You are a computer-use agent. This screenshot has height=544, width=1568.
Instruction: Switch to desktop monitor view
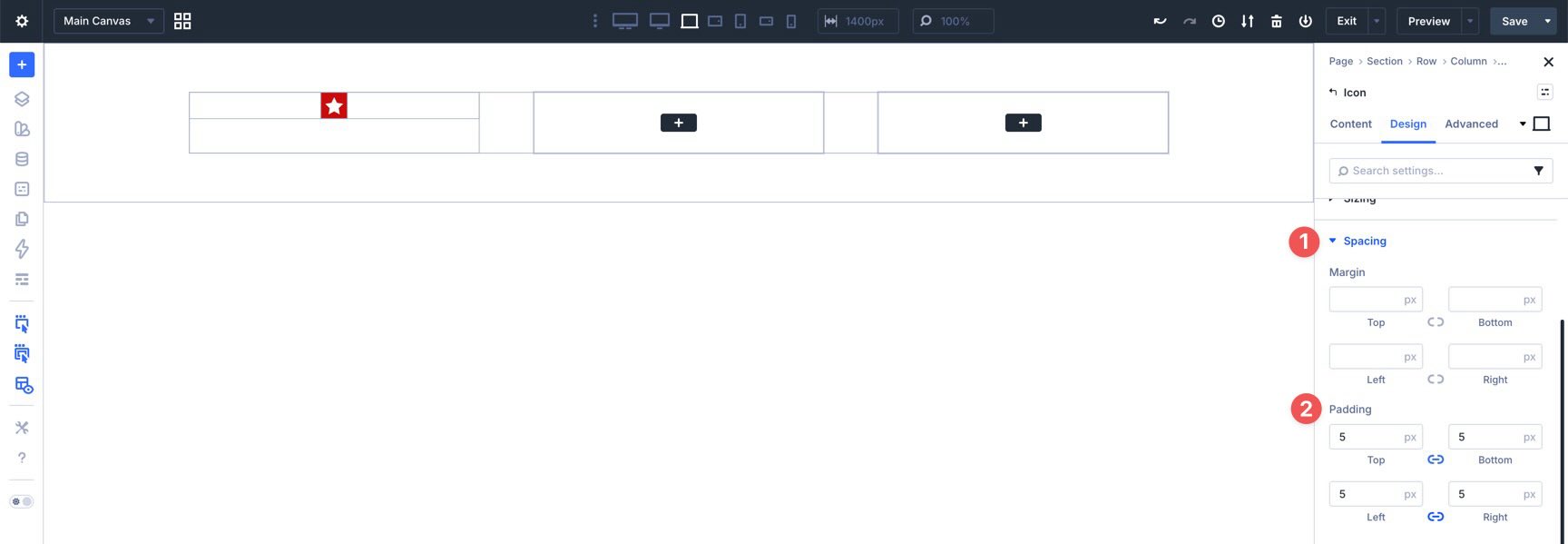(x=660, y=21)
